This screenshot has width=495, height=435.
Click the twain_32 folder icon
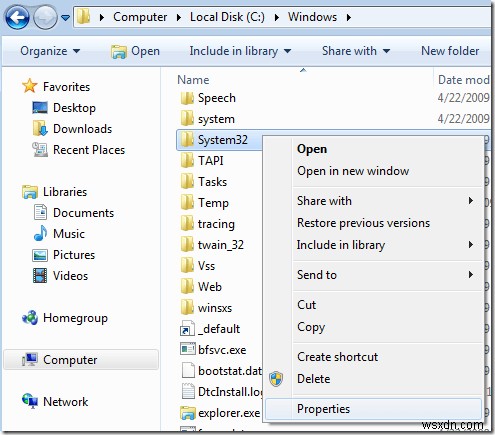pos(187,245)
